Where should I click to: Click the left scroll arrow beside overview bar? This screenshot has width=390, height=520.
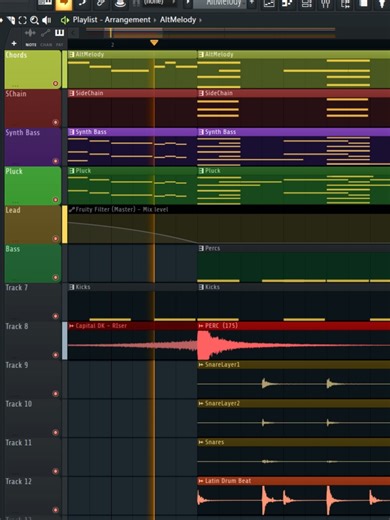pos(74,33)
